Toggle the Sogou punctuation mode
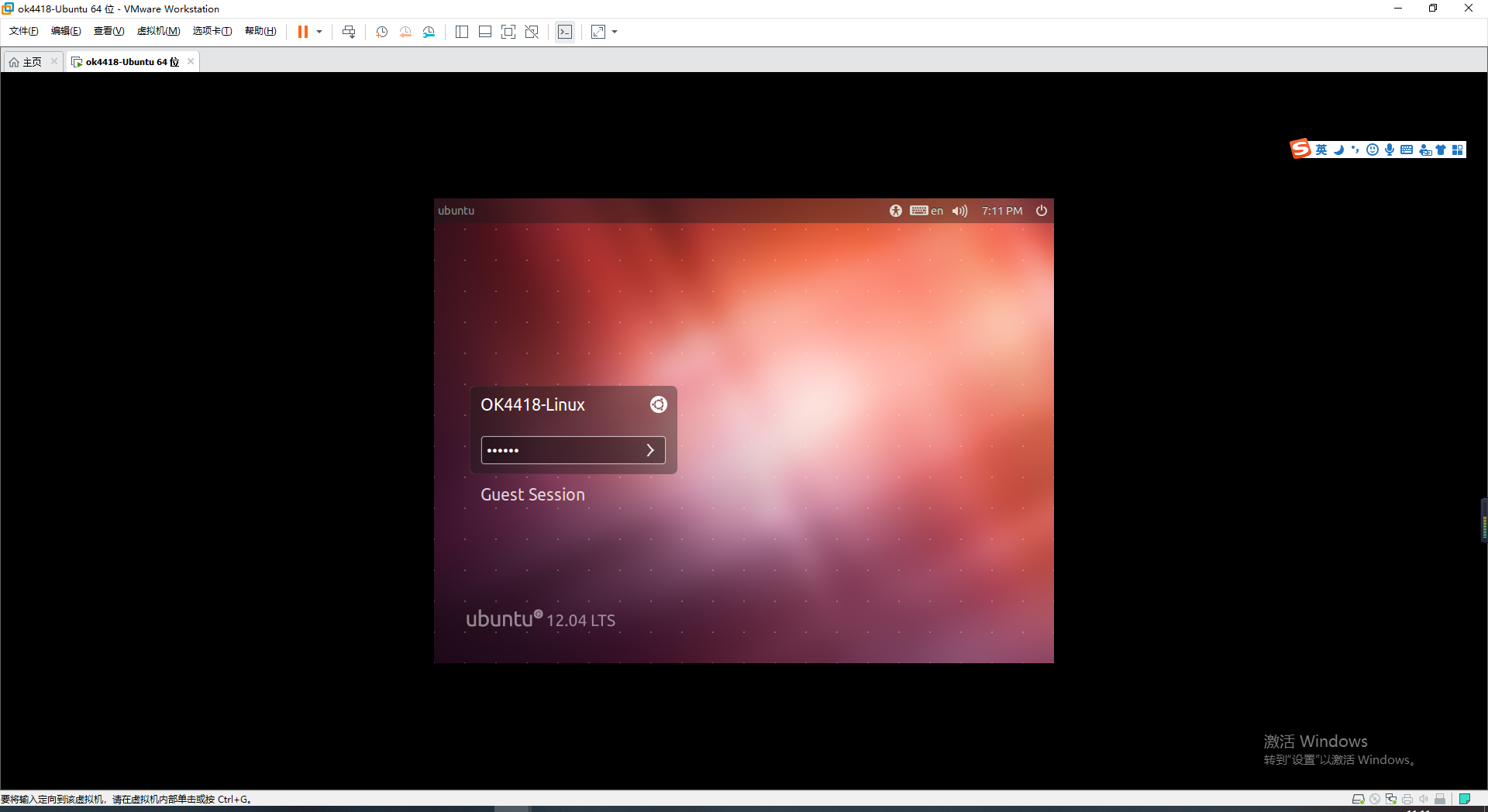 pos(1355,150)
